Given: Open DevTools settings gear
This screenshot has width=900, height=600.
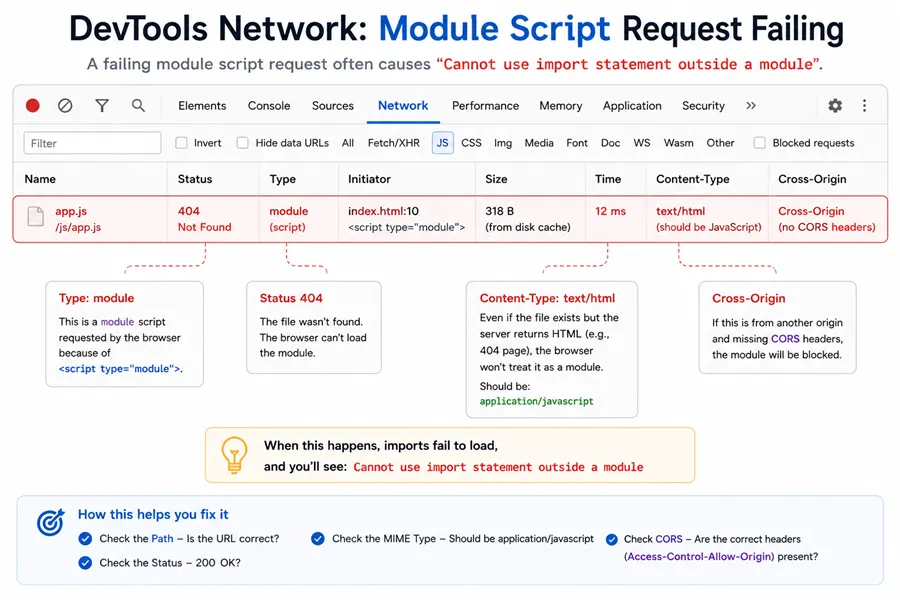Looking at the screenshot, I should [x=835, y=106].
